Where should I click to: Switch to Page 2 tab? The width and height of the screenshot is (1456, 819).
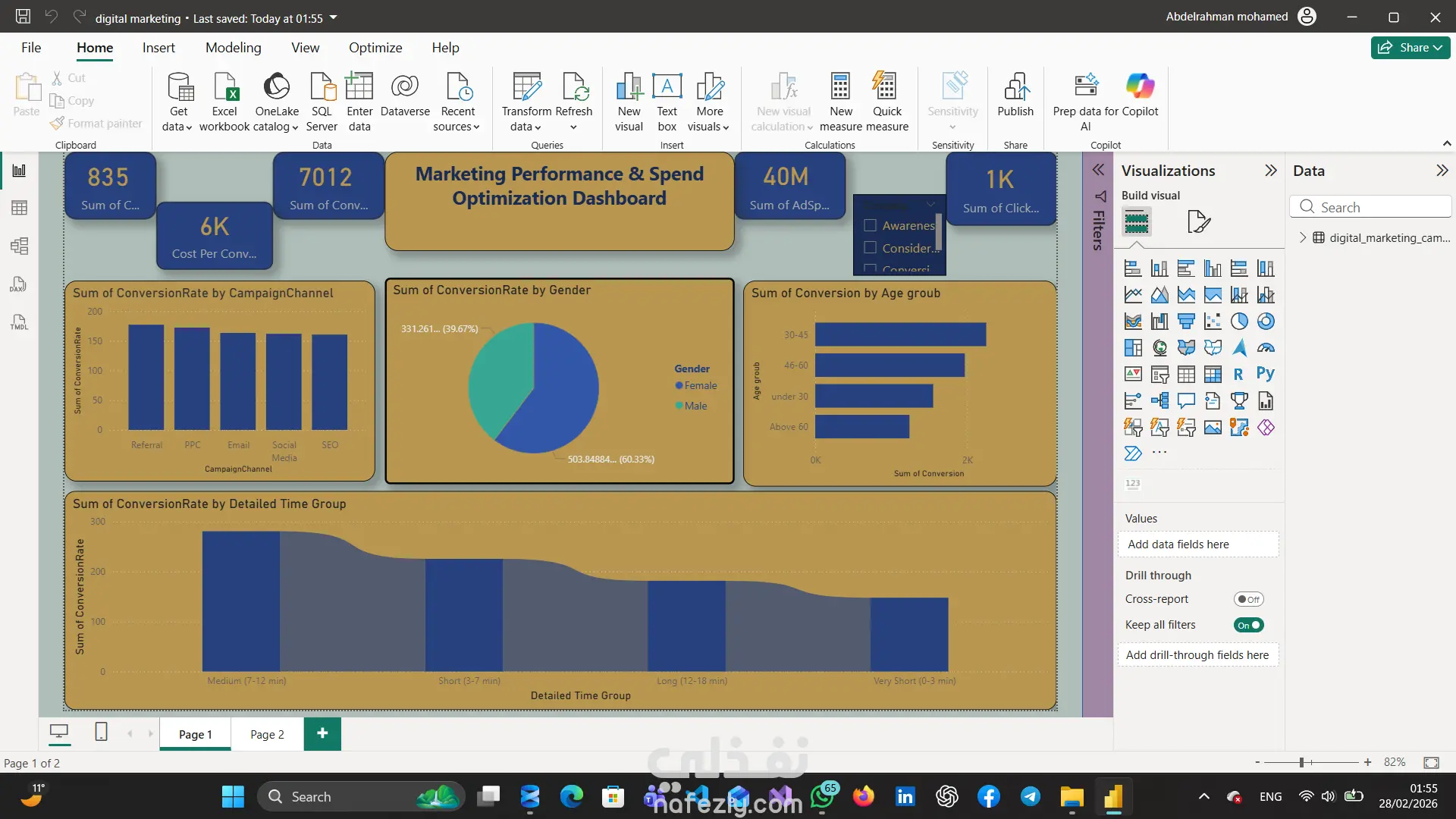click(x=267, y=734)
